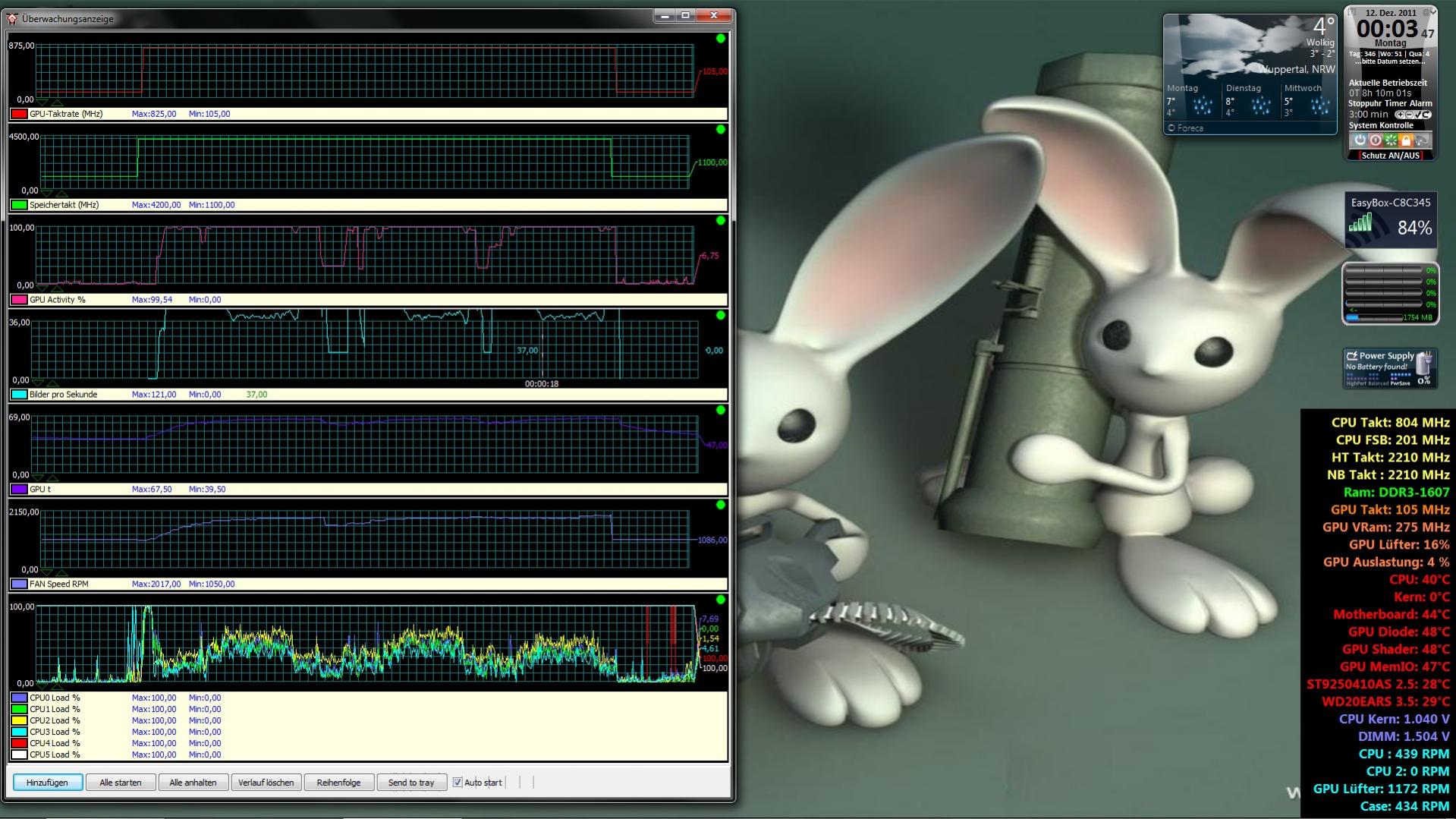
Task: Click the Hinzufügen button
Action: click(x=48, y=783)
